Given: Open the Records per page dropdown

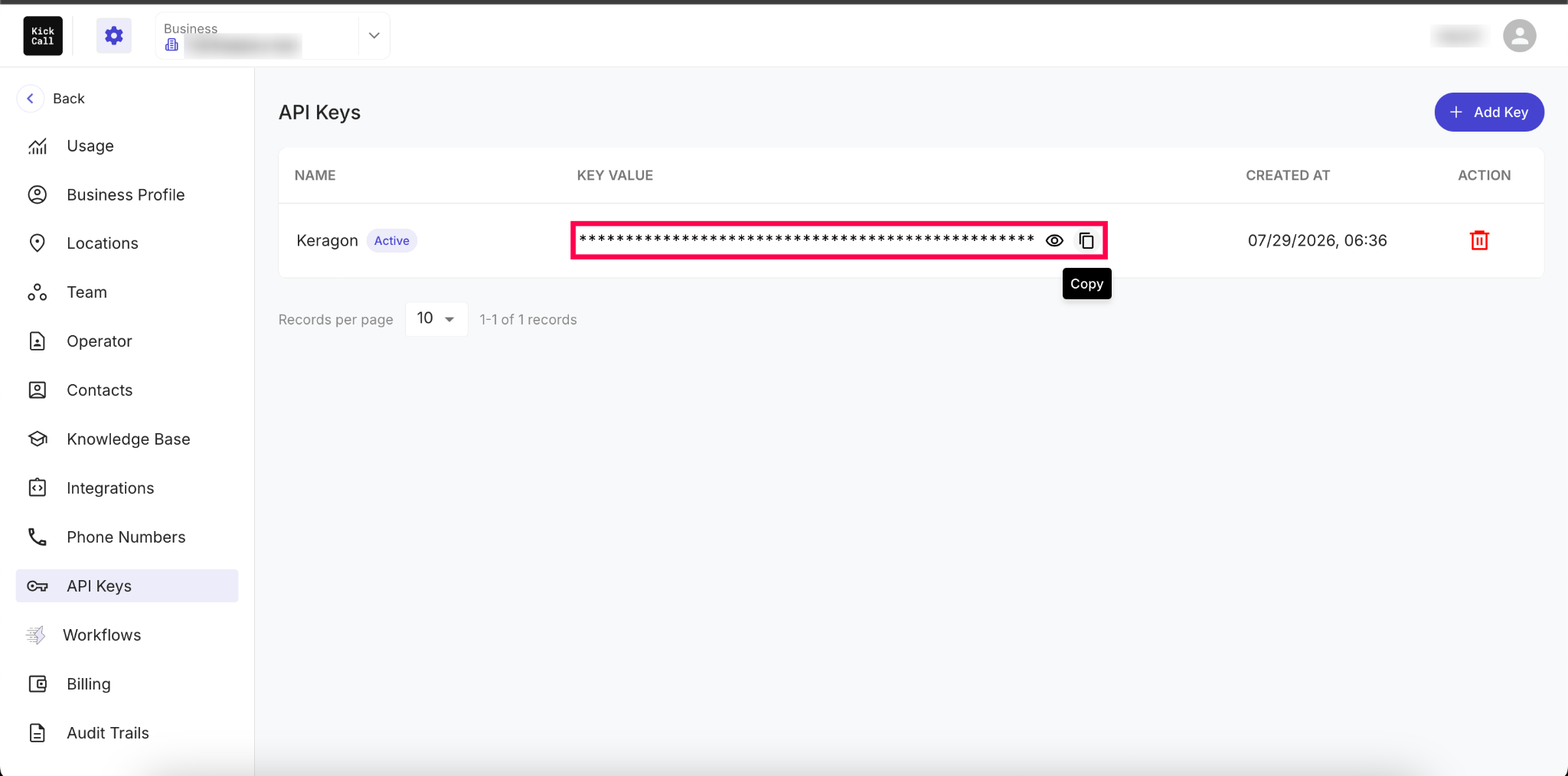Looking at the screenshot, I should pyautogui.click(x=436, y=318).
